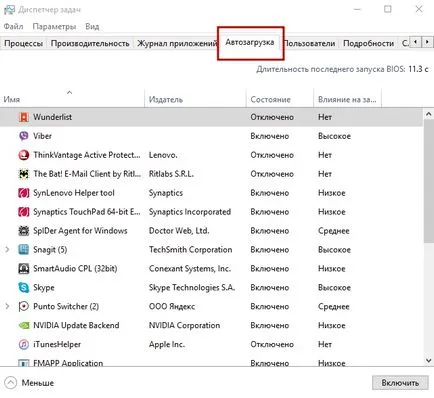434x398 pixels.
Task: Click publisher Ritlabs S.R.L. cell
Action: coord(171,174)
